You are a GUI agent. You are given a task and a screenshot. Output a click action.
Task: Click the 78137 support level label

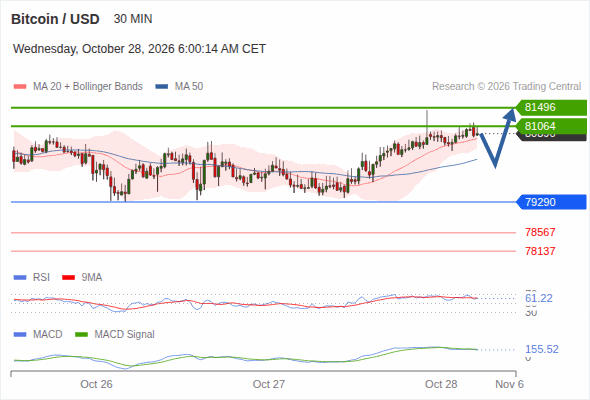click(x=540, y=251)
